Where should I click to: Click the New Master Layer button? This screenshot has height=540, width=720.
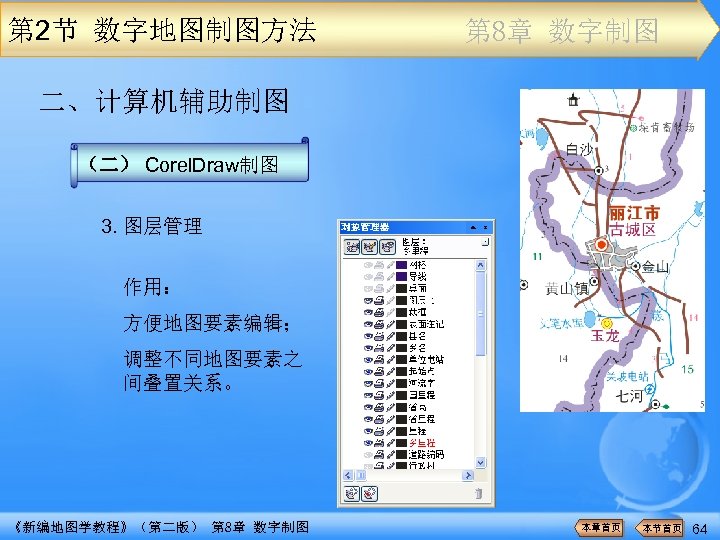(x=370, y=494)
